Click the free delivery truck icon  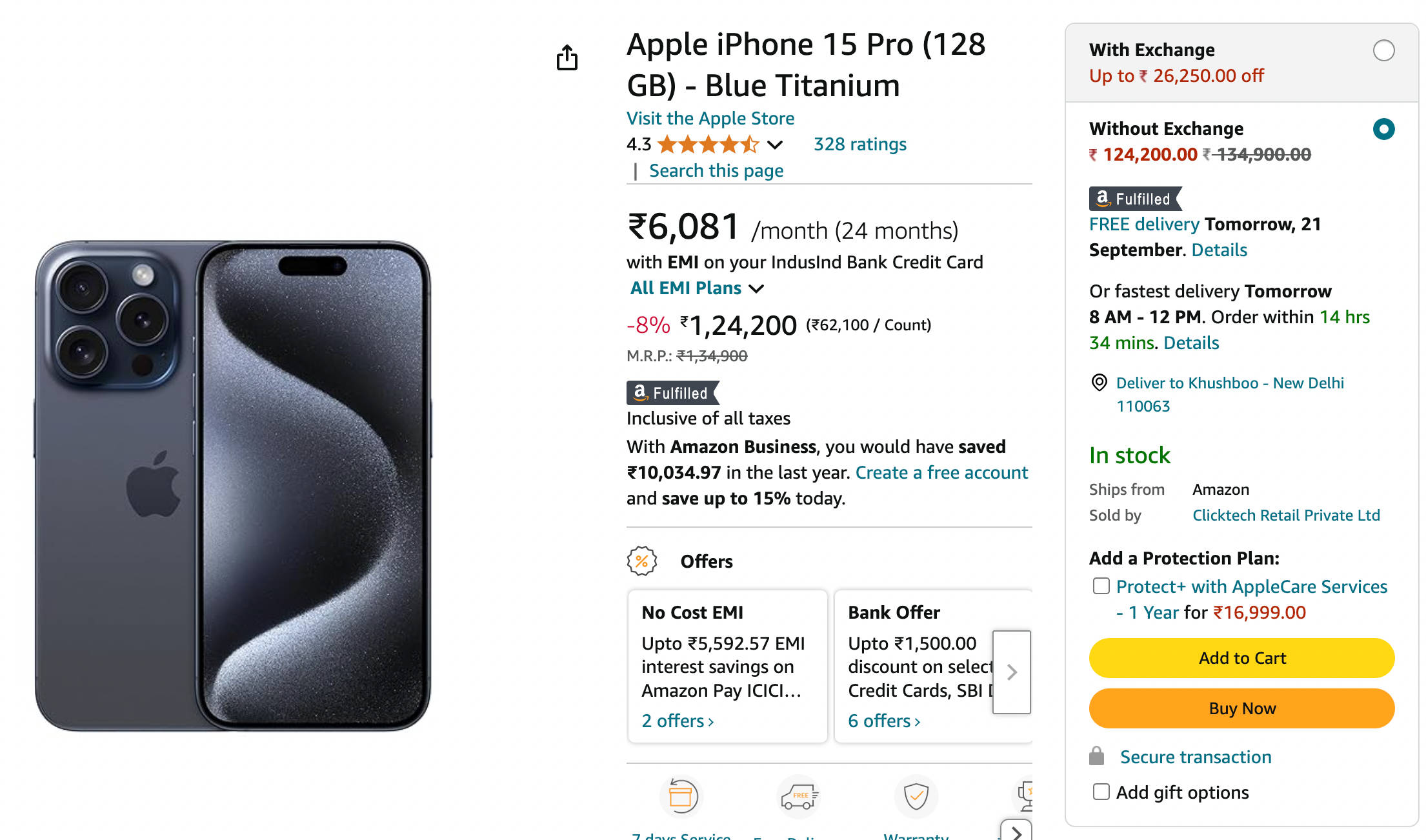click(x=799, y=796)
